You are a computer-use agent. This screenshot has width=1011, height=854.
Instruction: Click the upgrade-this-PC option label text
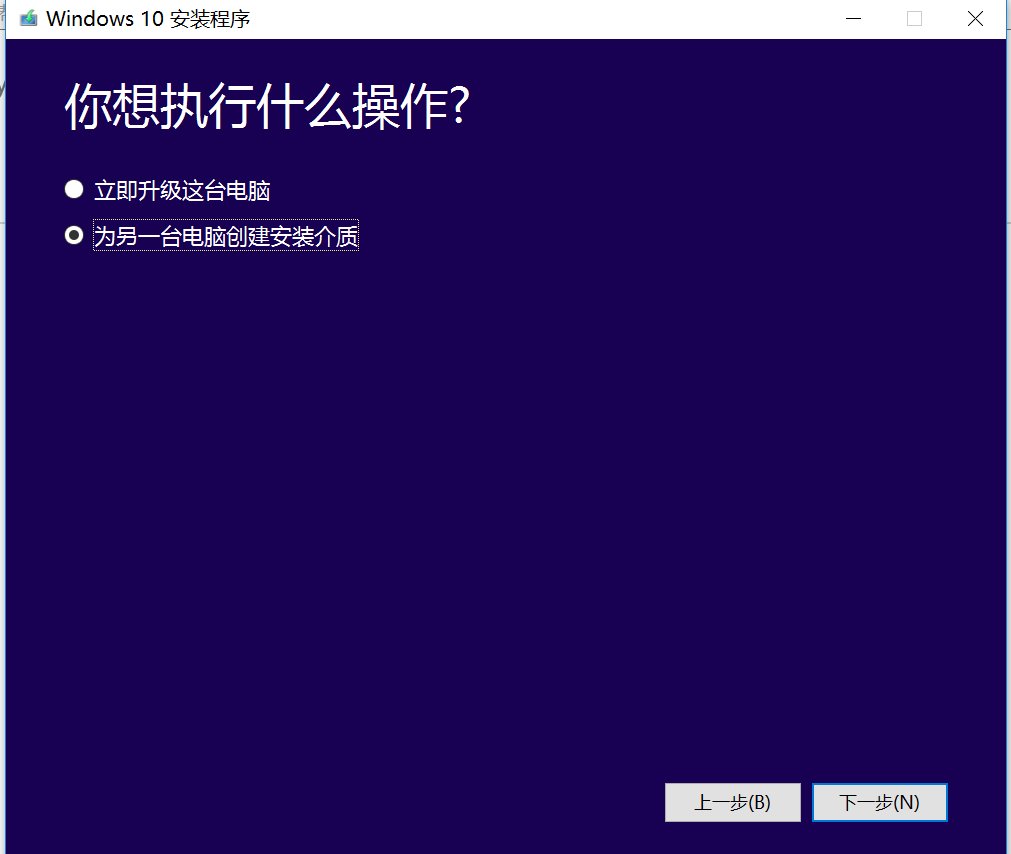[183, 189]
